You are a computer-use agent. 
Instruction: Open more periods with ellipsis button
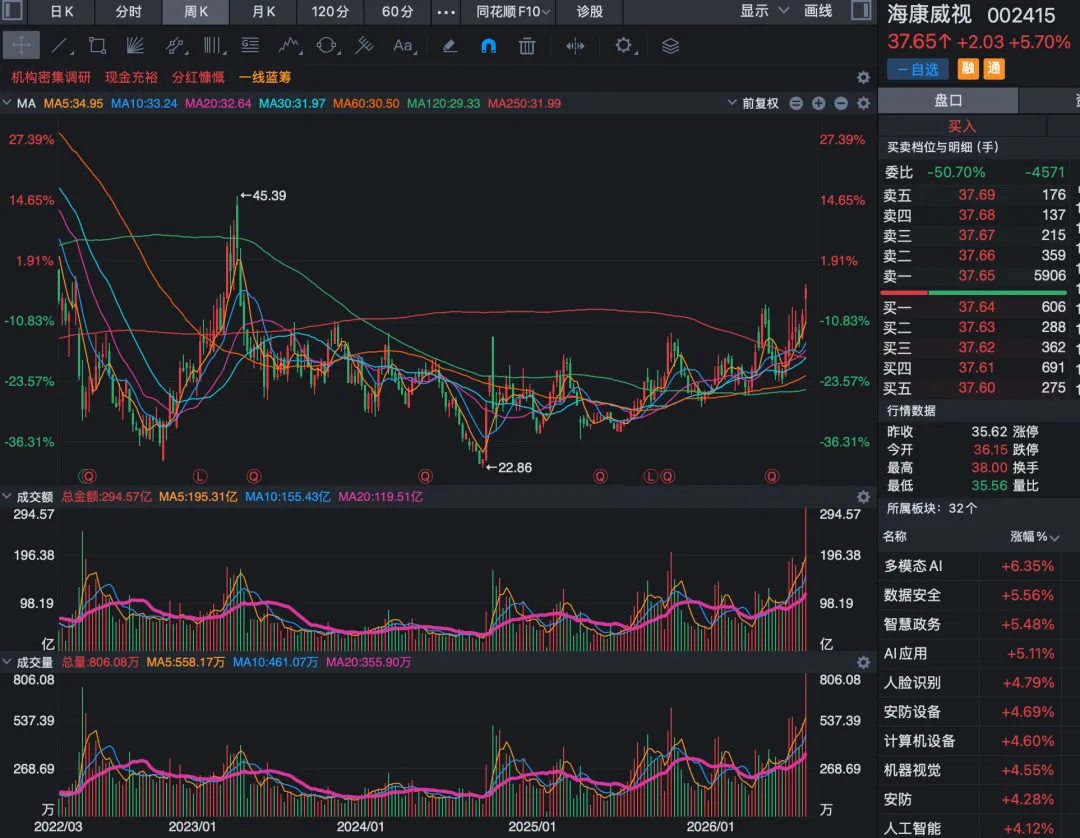pos(446,12)
